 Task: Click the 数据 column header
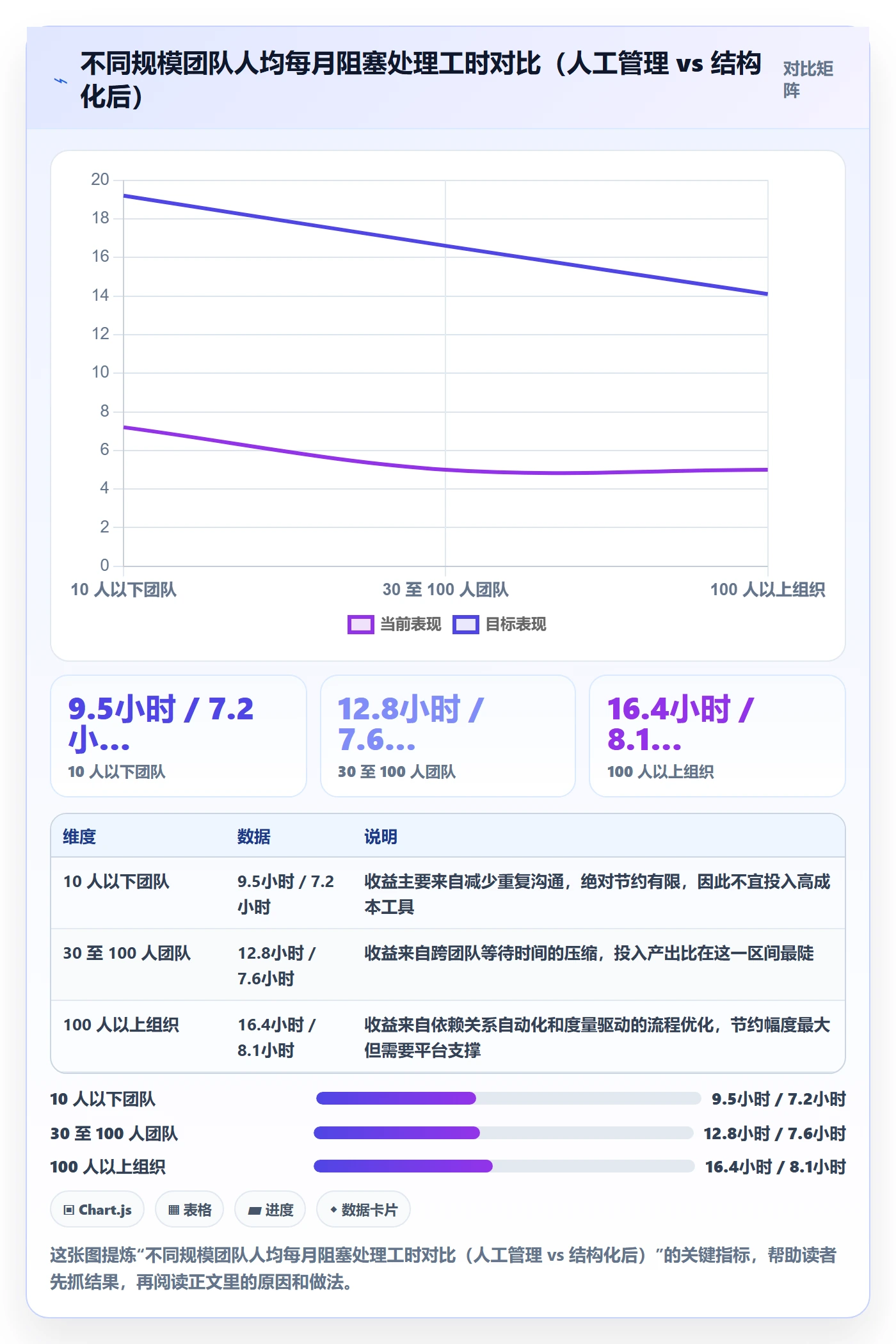tap(254, 836)
